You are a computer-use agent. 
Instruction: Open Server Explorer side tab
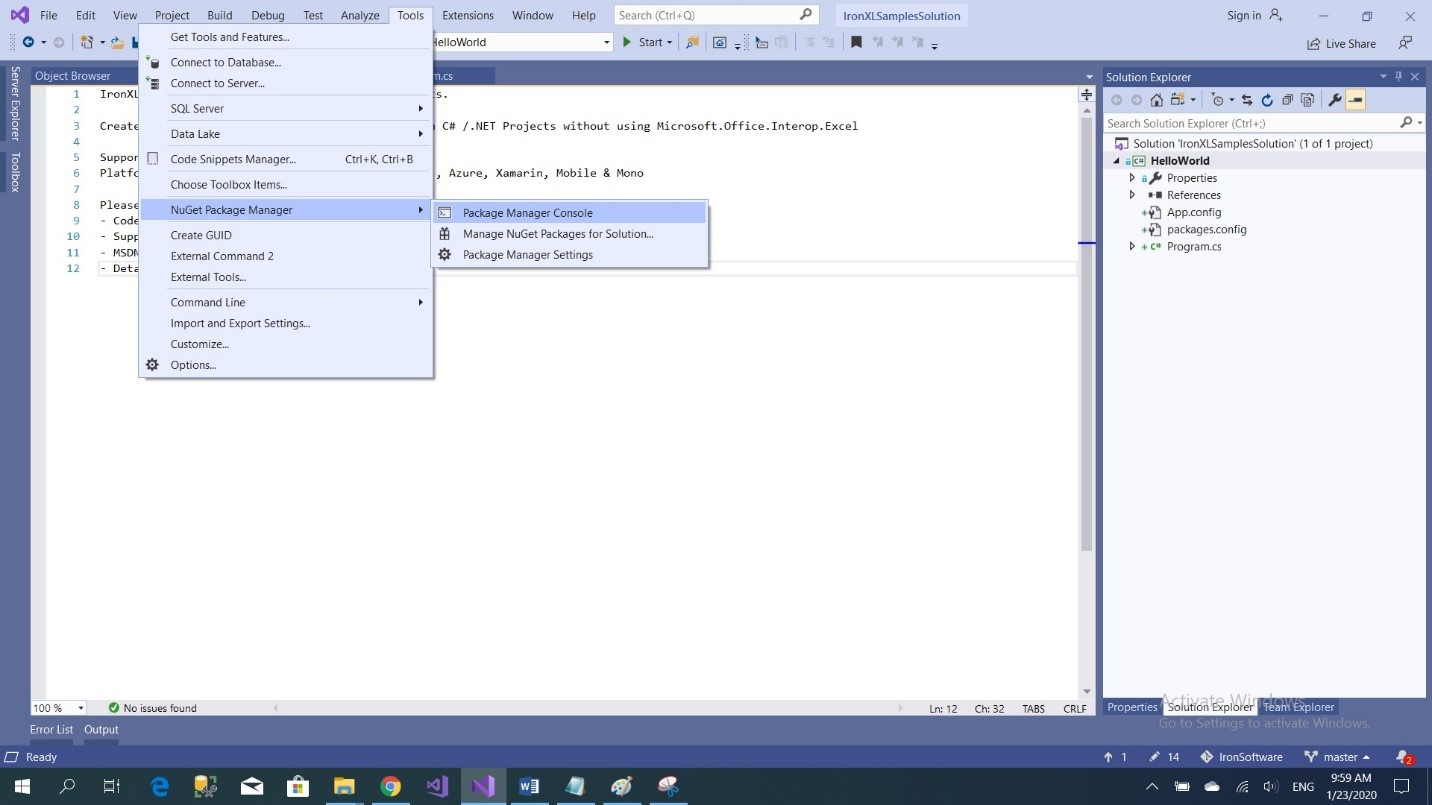(15, 104)
